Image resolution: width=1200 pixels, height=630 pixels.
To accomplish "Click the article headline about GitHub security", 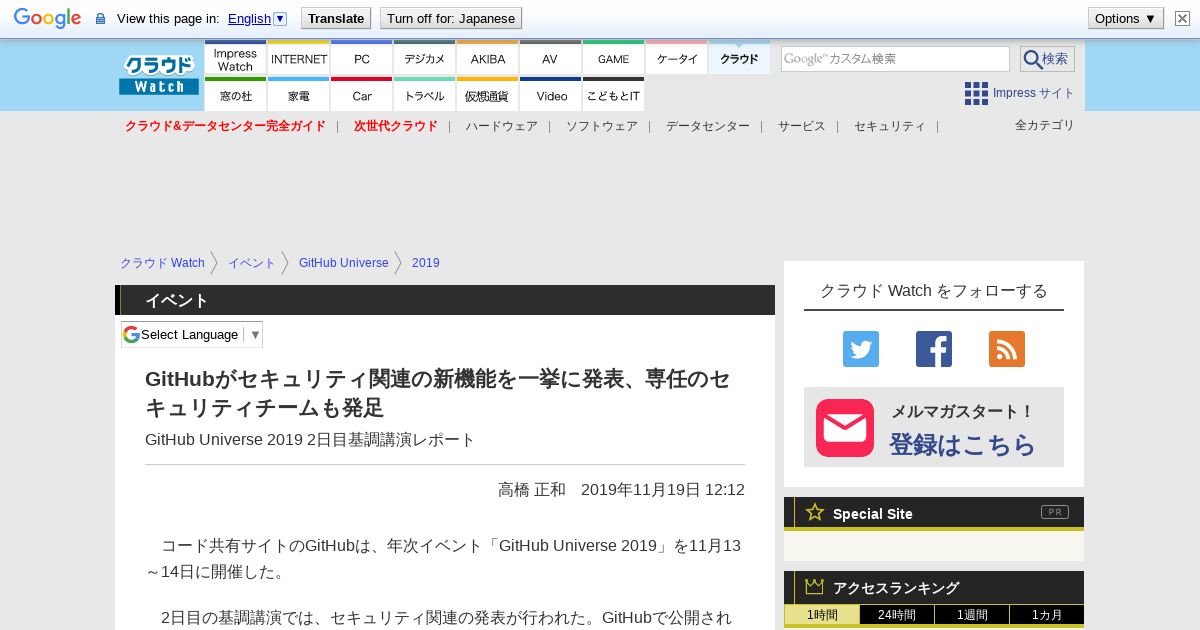I will [438, 393].
